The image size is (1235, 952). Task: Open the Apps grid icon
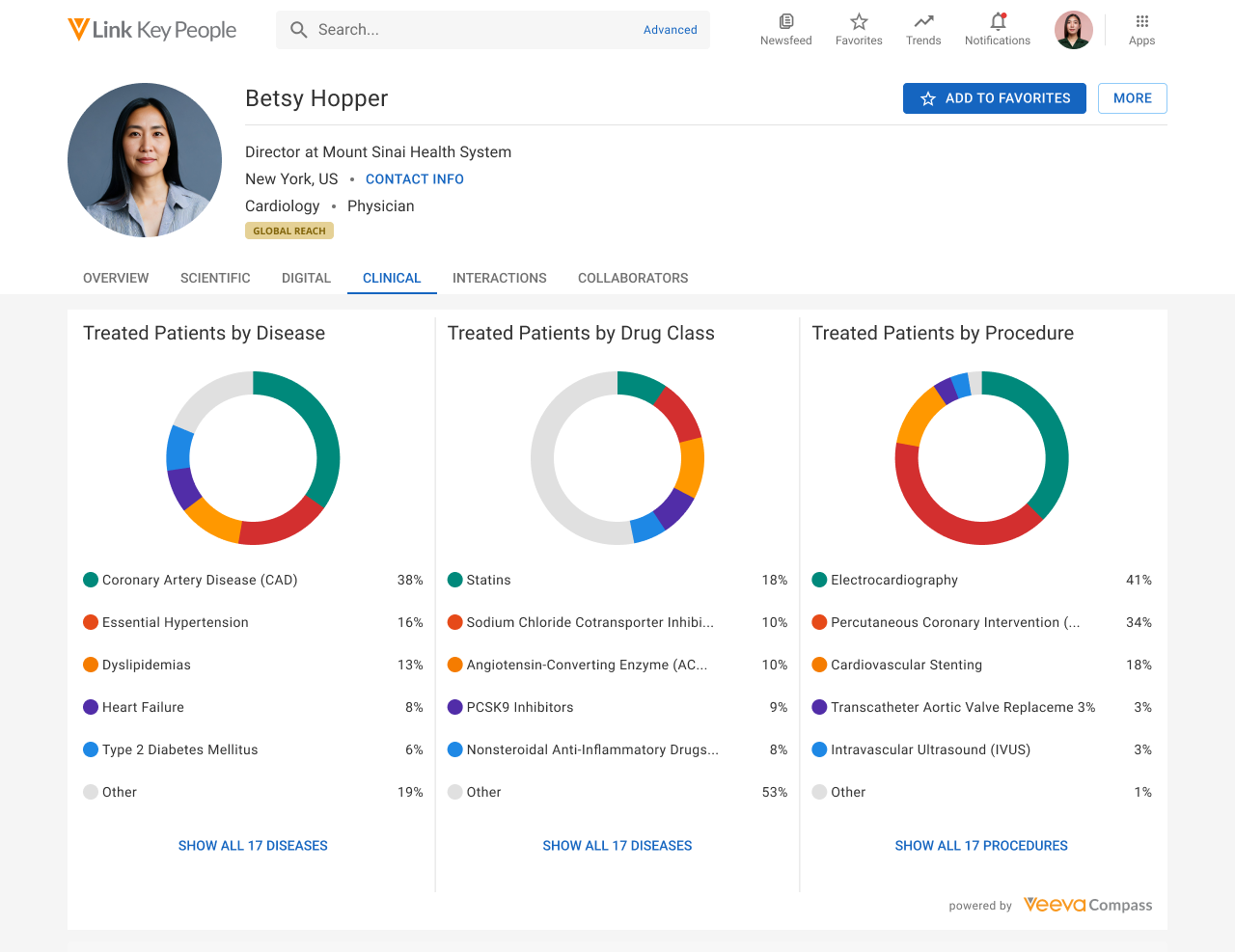pos(1141,22)
